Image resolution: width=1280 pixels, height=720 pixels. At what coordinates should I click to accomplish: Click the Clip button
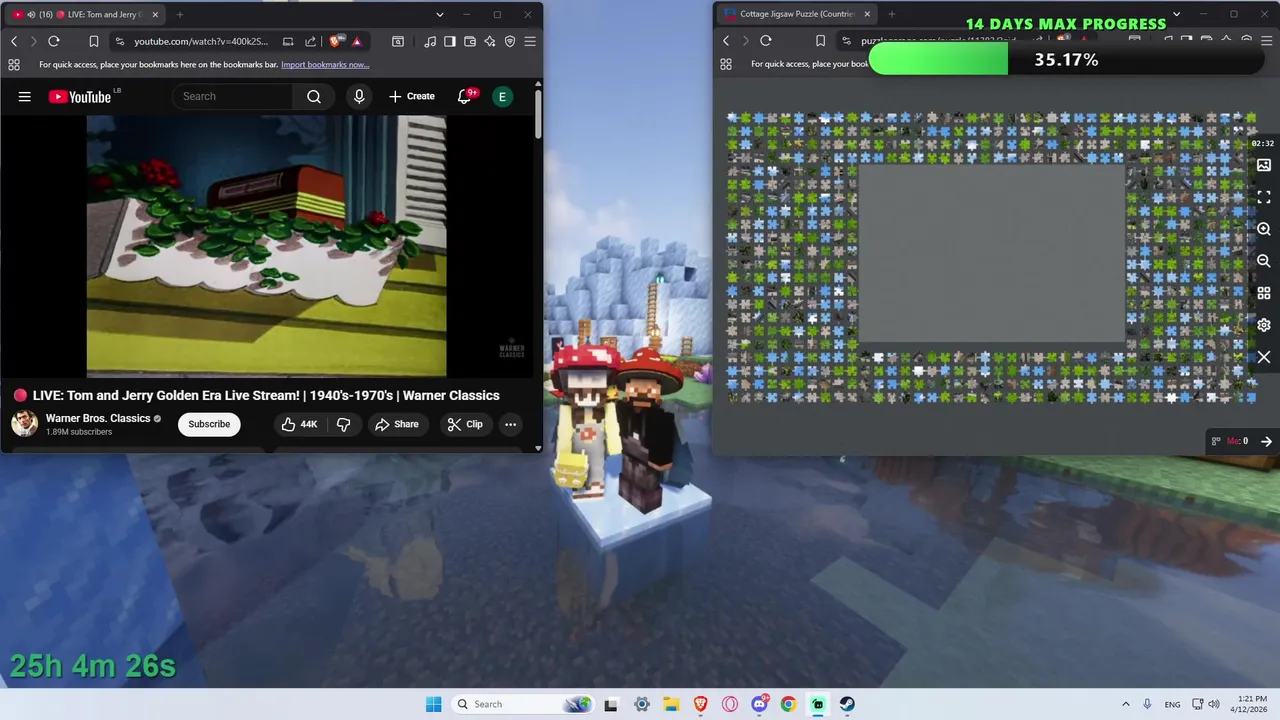click(x=465, y=424)
